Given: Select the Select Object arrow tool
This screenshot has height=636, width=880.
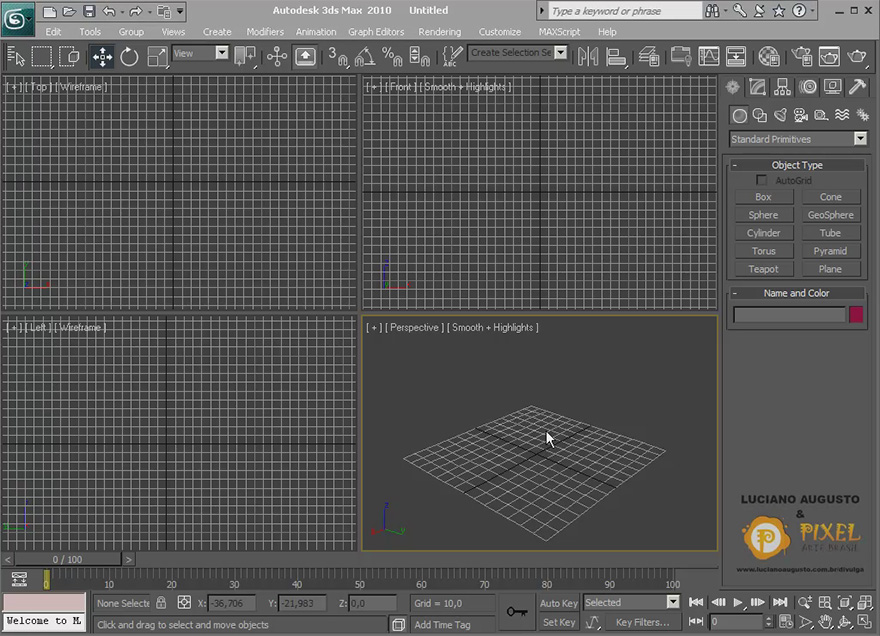Looking at the screenshot, I should pos(16,56).
